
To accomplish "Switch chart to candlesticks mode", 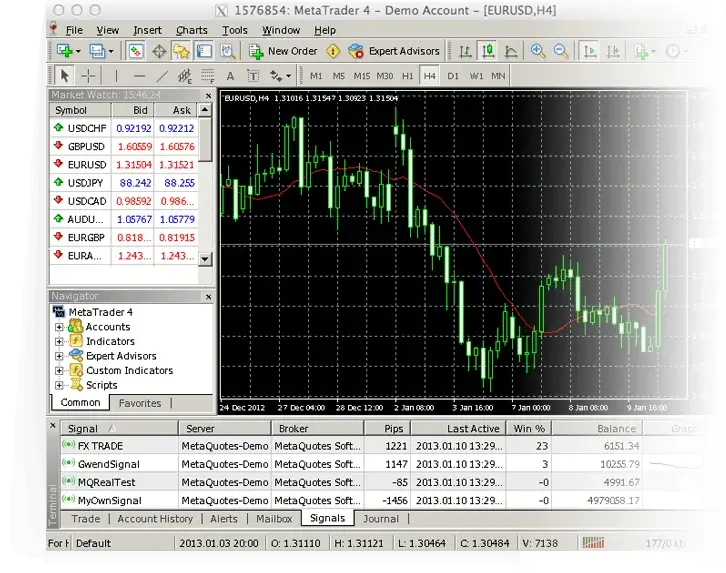I will click(488, 51).
